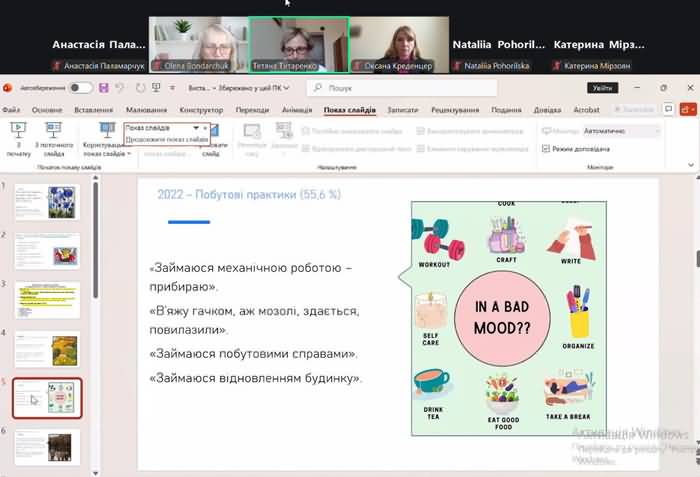Click the Save icon in quick access toolbar

[x=105, y=88]
